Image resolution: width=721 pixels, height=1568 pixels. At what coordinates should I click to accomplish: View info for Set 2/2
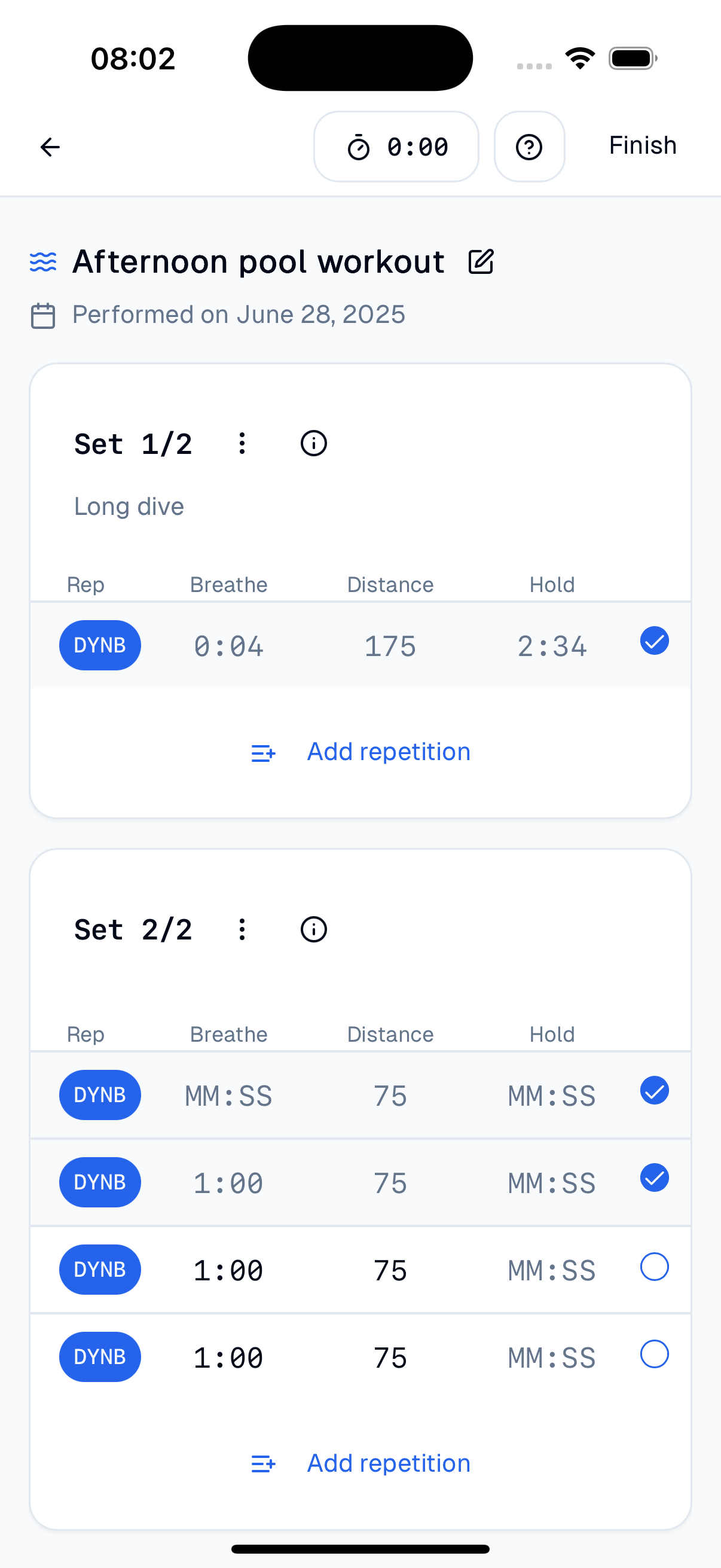tap(313, 929)
